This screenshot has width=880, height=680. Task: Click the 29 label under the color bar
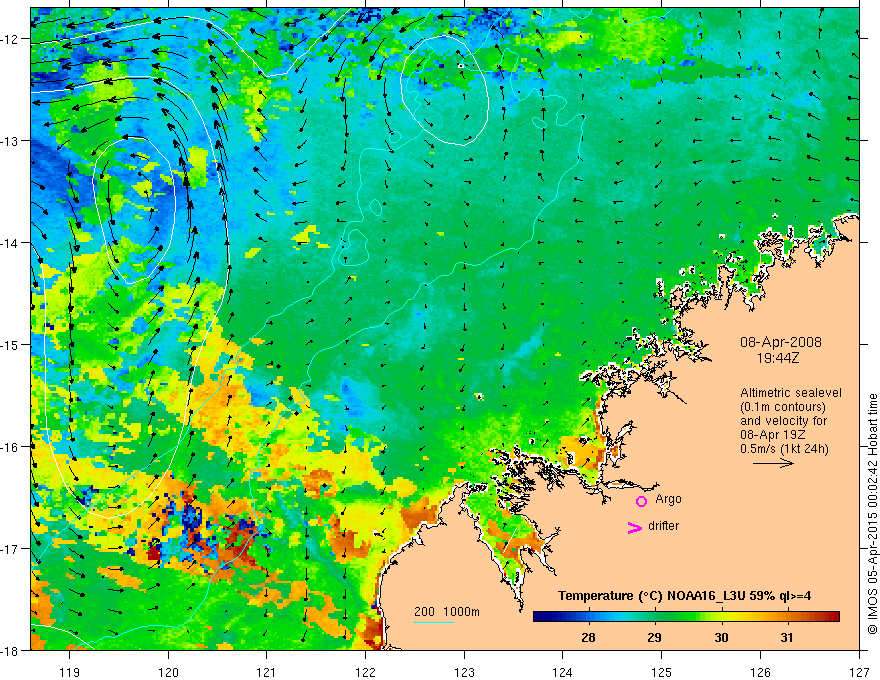(x=654, y=637)
